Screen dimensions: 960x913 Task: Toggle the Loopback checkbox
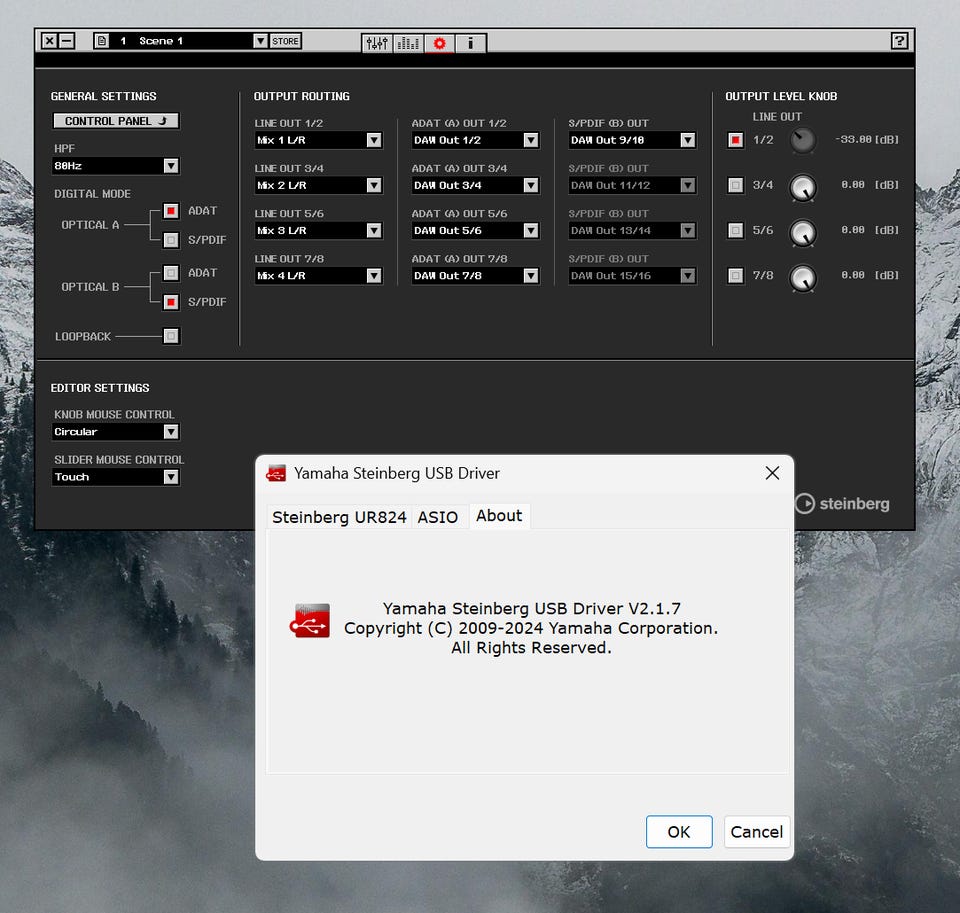tap(171, 336)
